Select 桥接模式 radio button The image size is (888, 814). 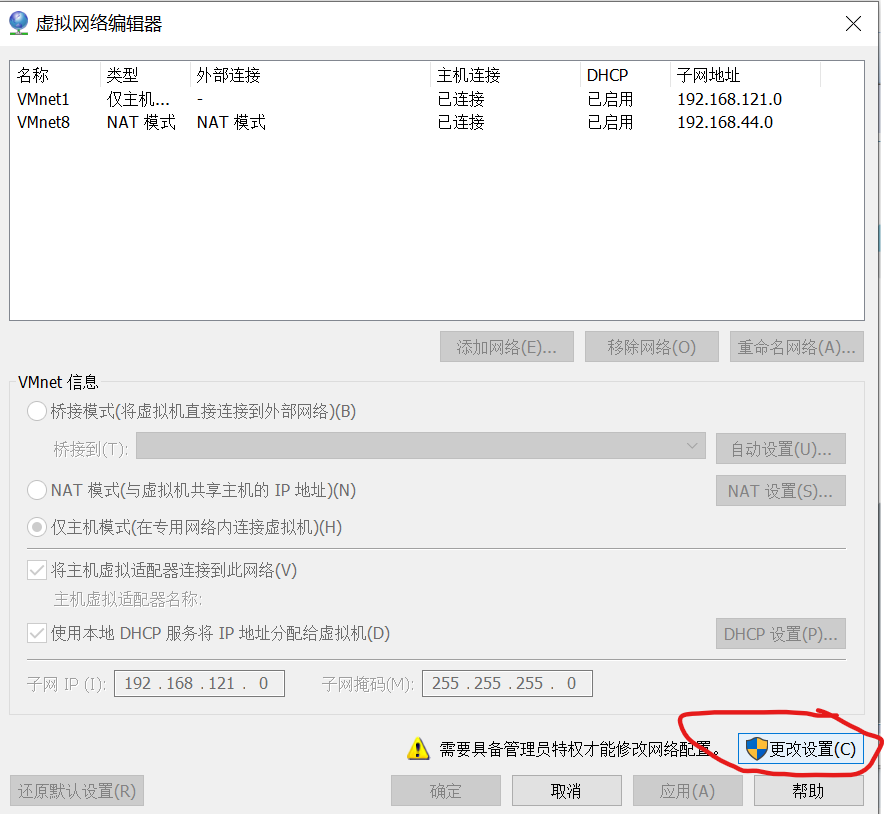coord(37,411)
